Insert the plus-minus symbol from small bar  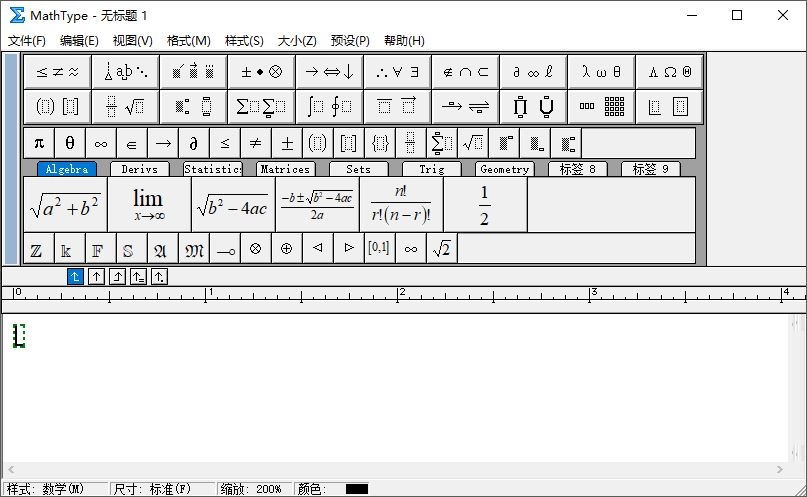click(x=287, y=143)
